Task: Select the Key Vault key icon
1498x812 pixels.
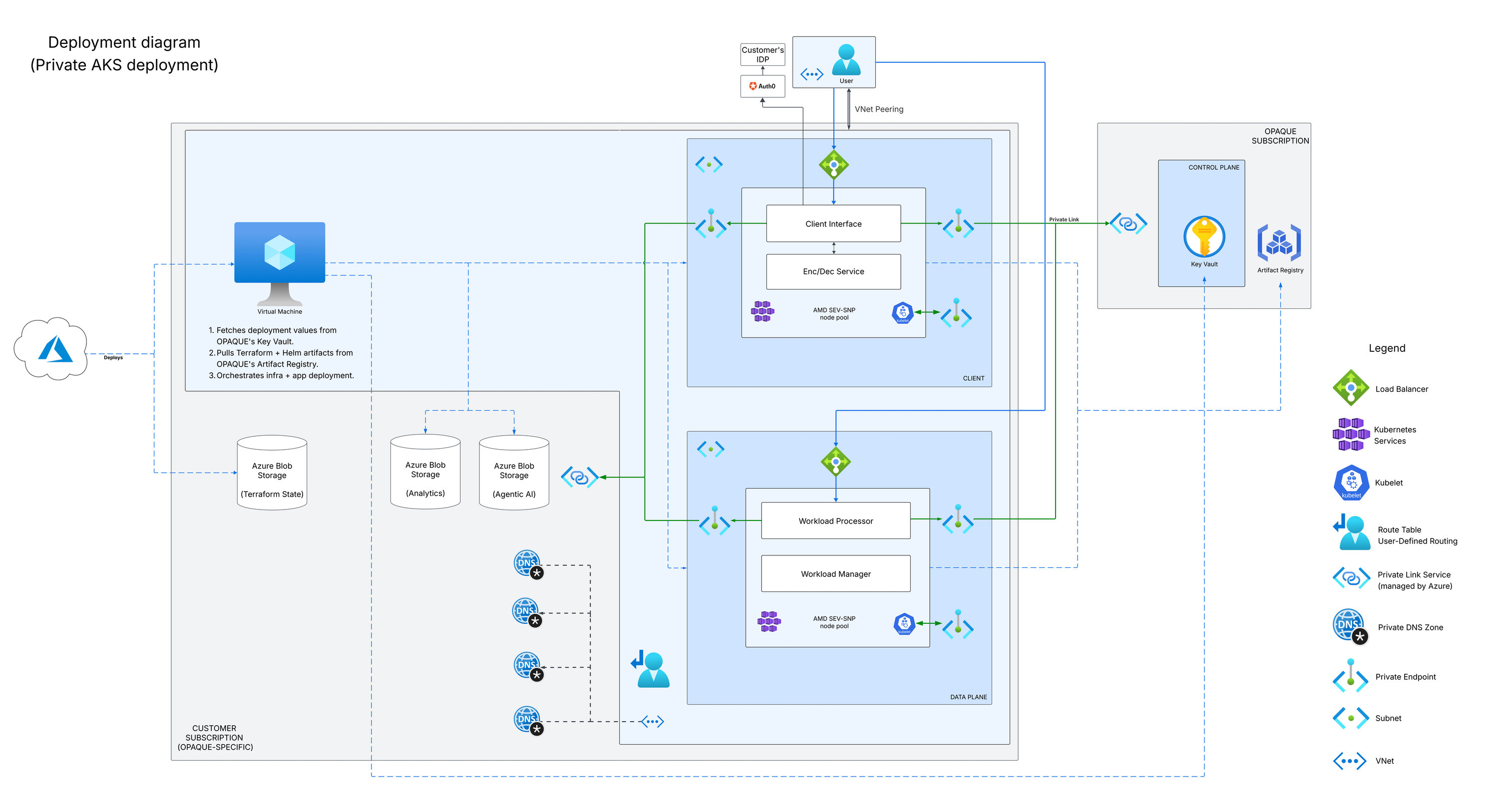Action: click(1204, 237)
